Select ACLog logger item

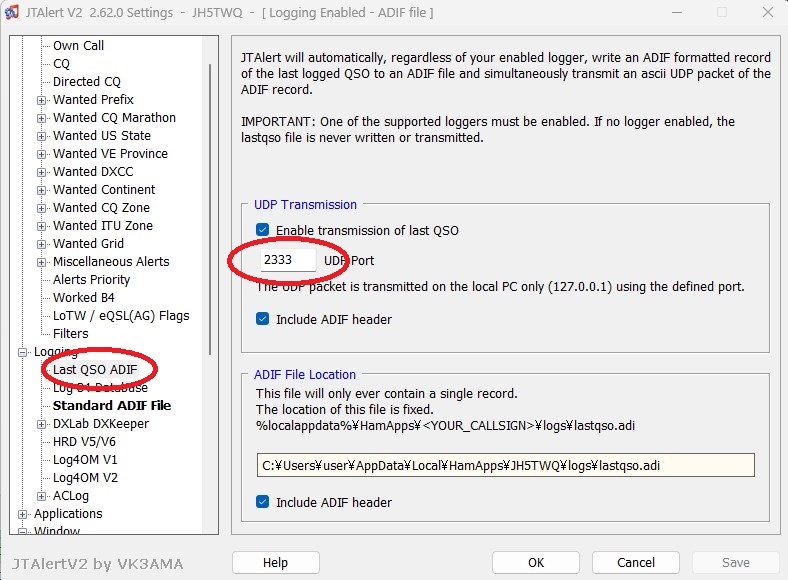[x=71, y=496]
